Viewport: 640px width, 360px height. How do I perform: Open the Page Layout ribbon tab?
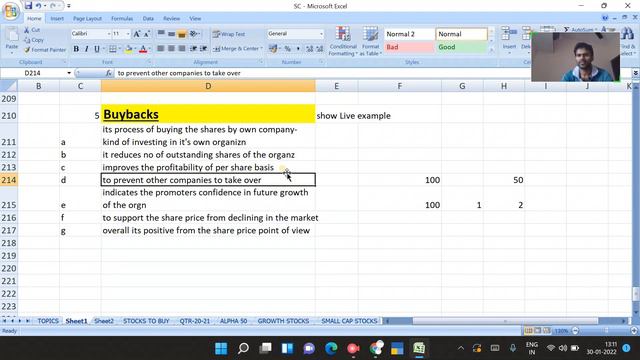87,18
